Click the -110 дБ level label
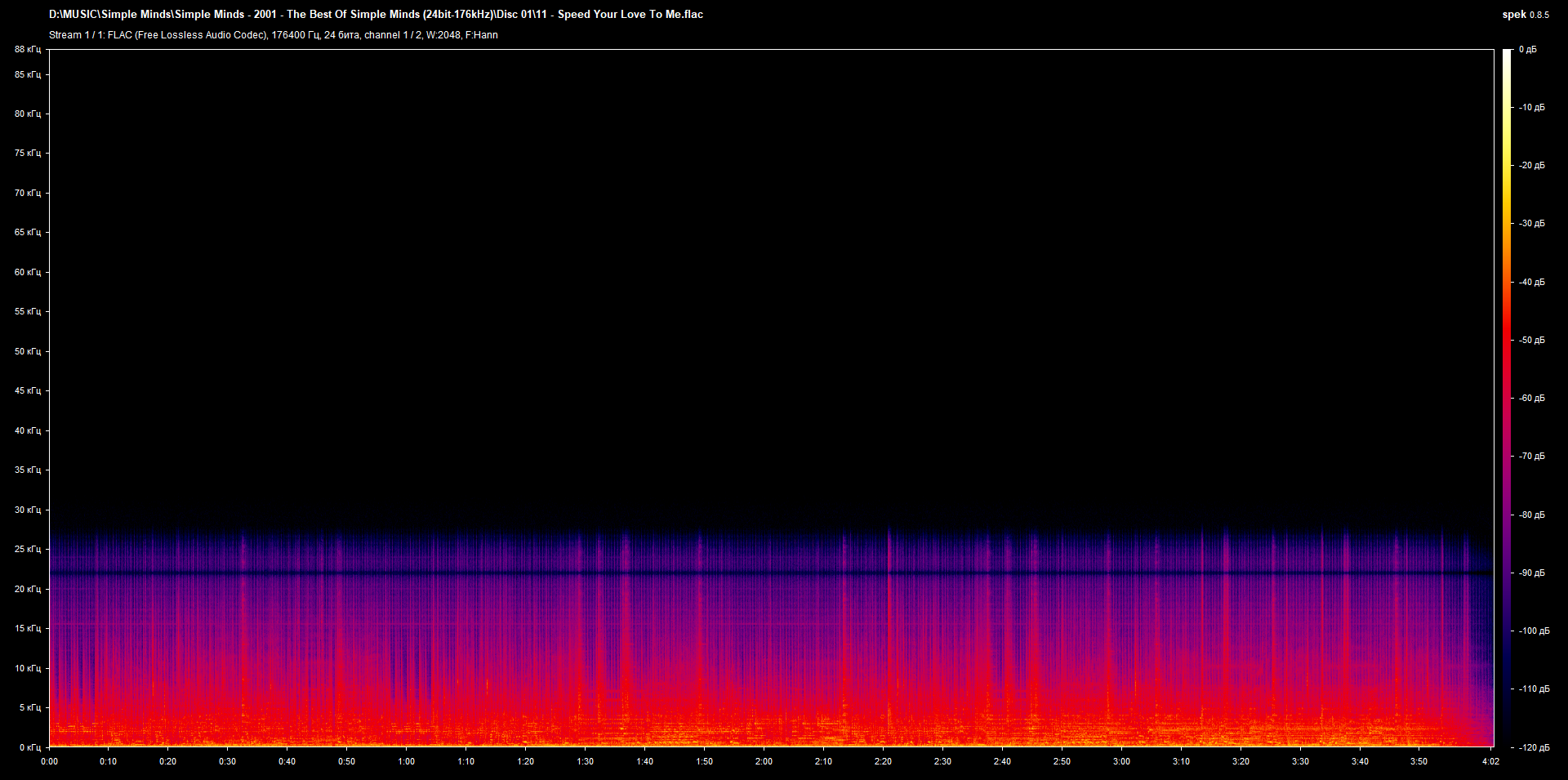The height and width of the screenshot is (780, 1568). 1534,689
